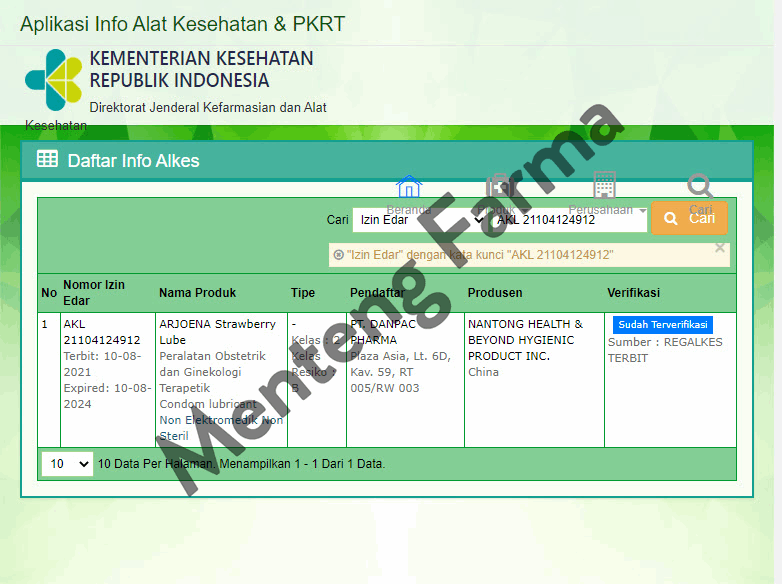Click the Produsen column header
The height and width of the screenshot is (584, 782).
coord(494,293)
